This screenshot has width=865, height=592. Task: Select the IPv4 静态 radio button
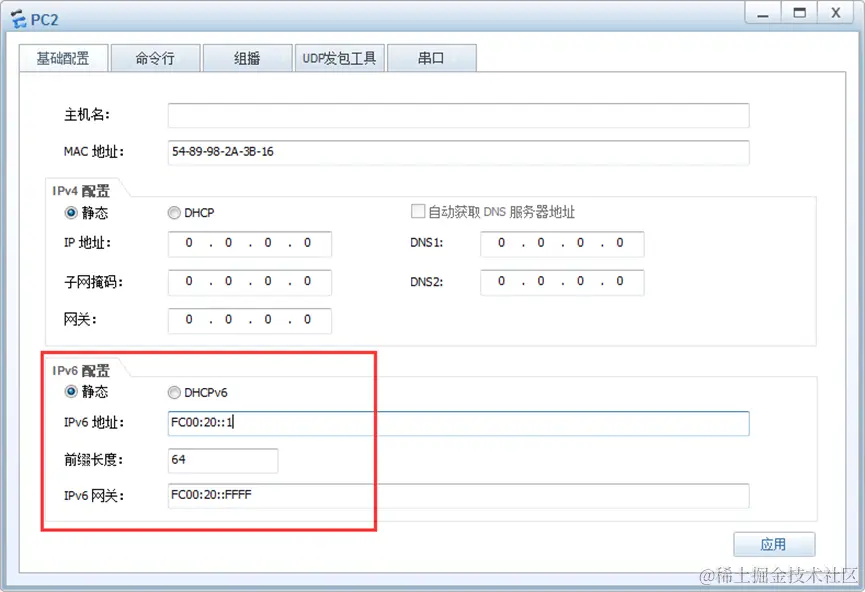[x=71, y=212]
